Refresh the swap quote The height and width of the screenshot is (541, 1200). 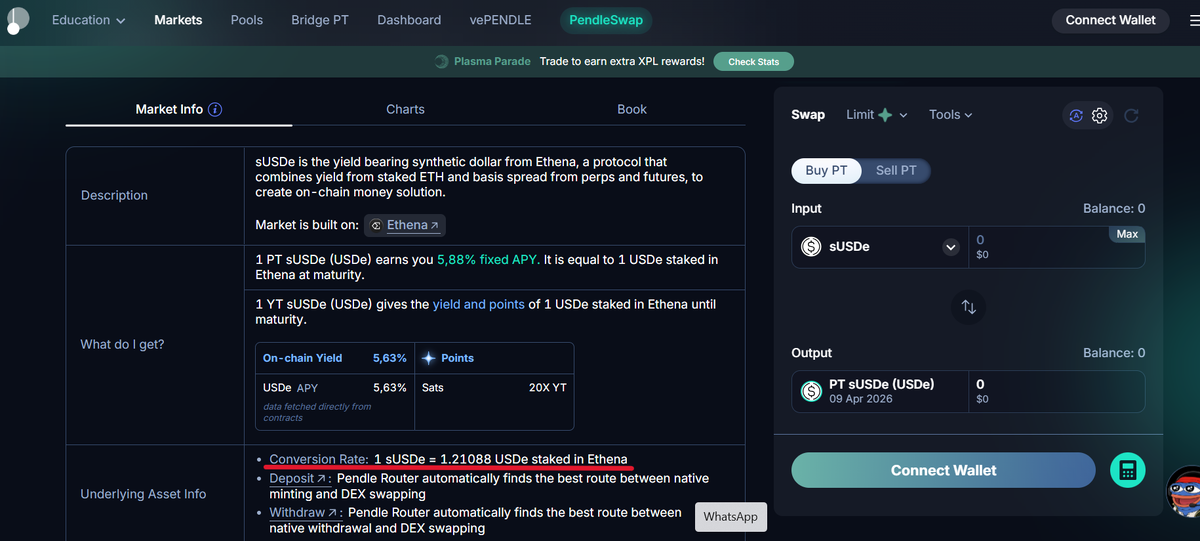click(1131, 115)
